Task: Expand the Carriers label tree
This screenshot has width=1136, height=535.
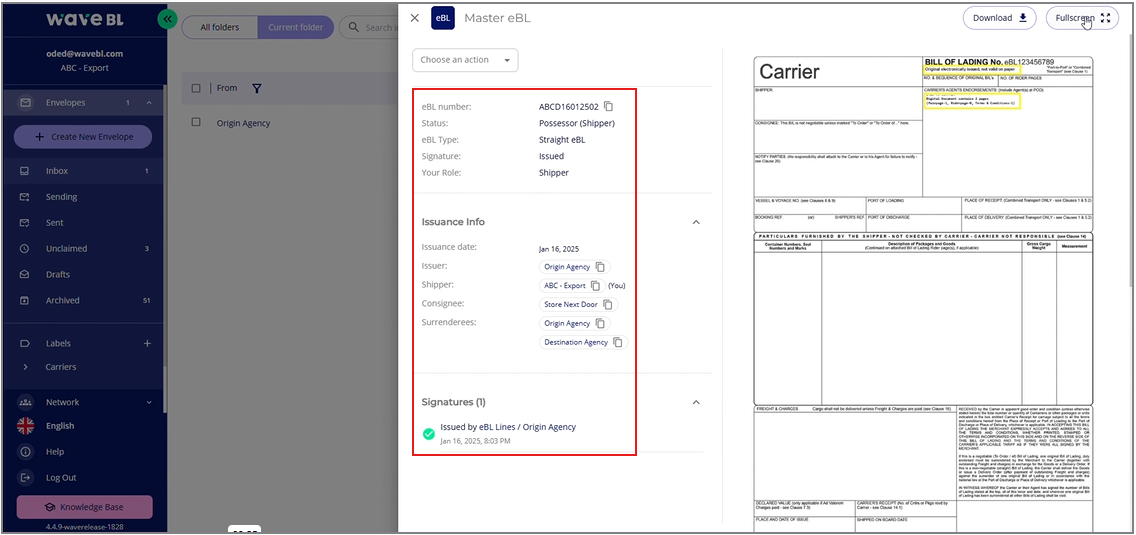Action: pyautogui.click(x=25, y=368)
